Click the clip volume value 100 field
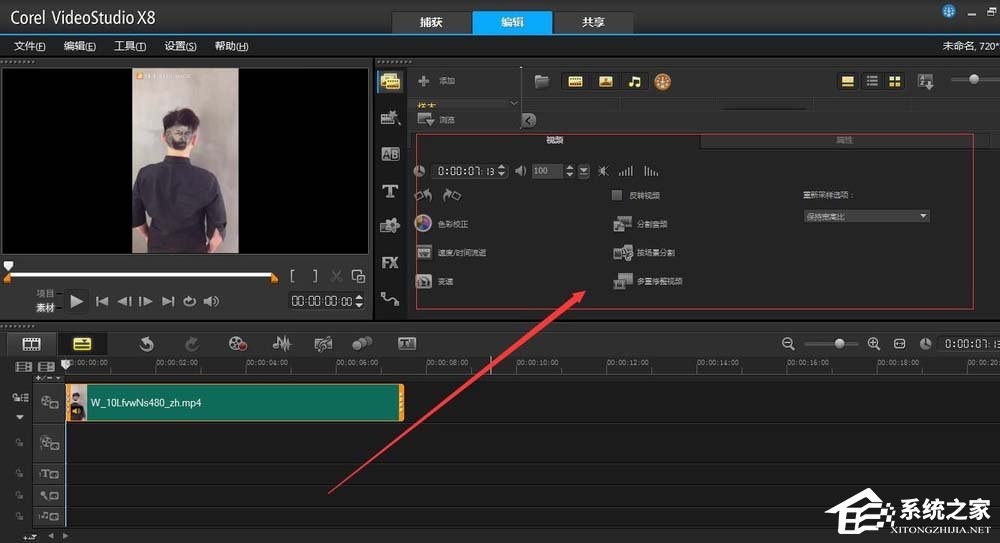Screen dimensions: 1000x543 point(547,171)
